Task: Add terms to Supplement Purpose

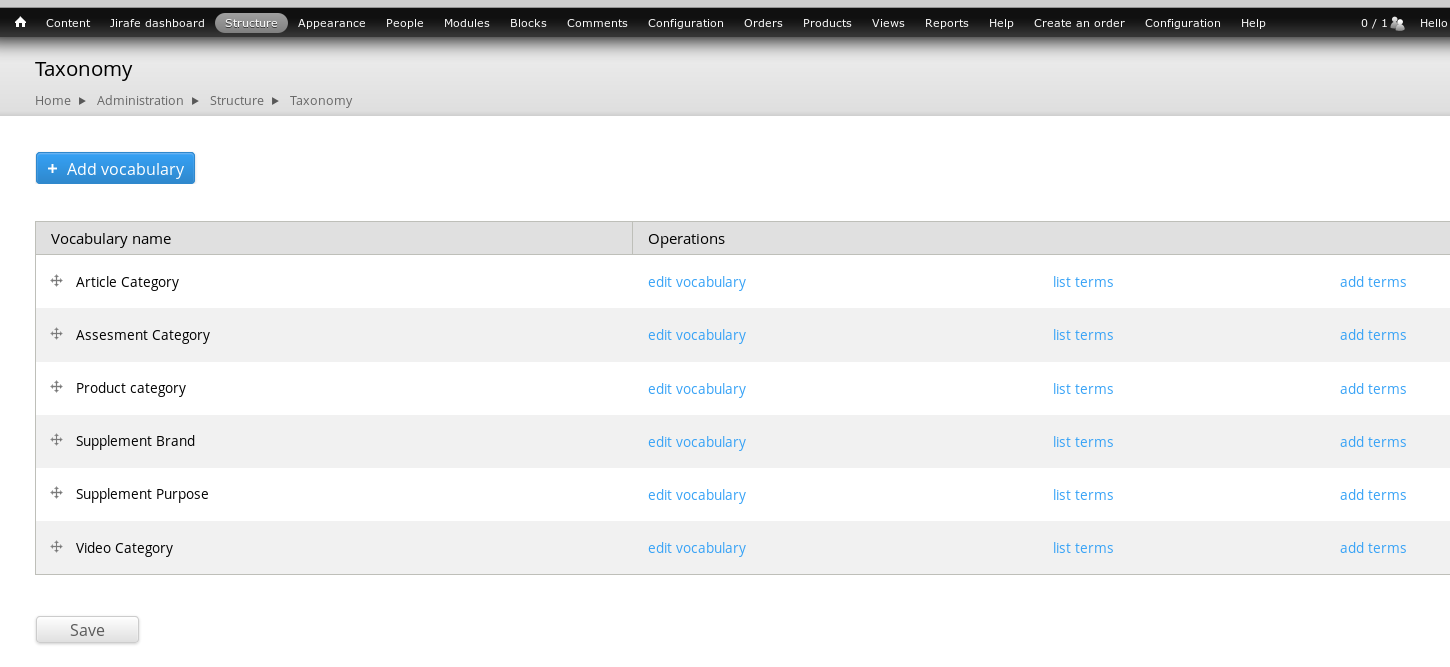Action: tap(1373, 495)
